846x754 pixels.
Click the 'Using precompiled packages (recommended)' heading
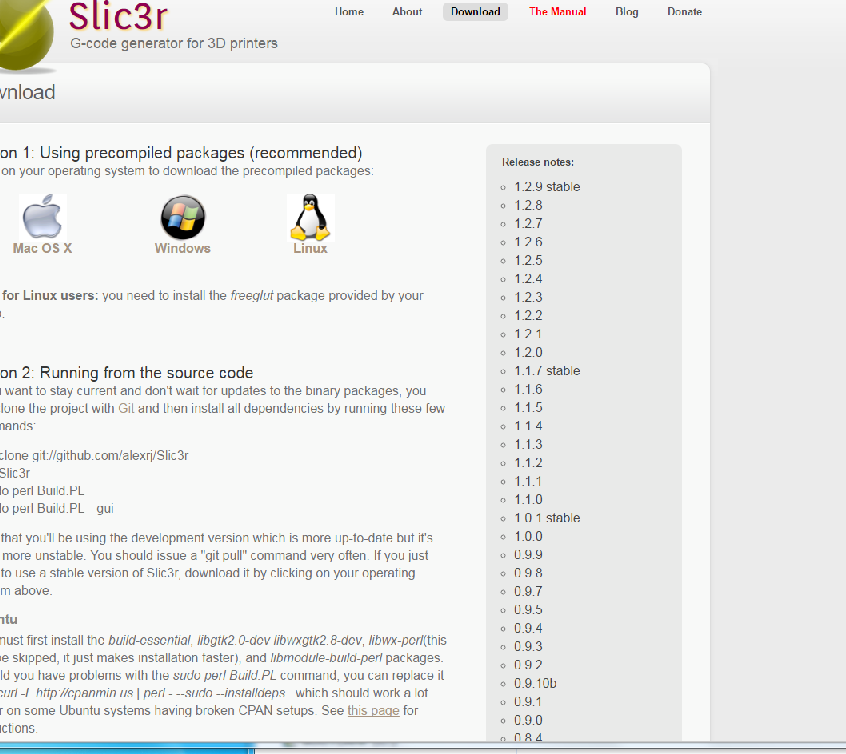[201, 153]
